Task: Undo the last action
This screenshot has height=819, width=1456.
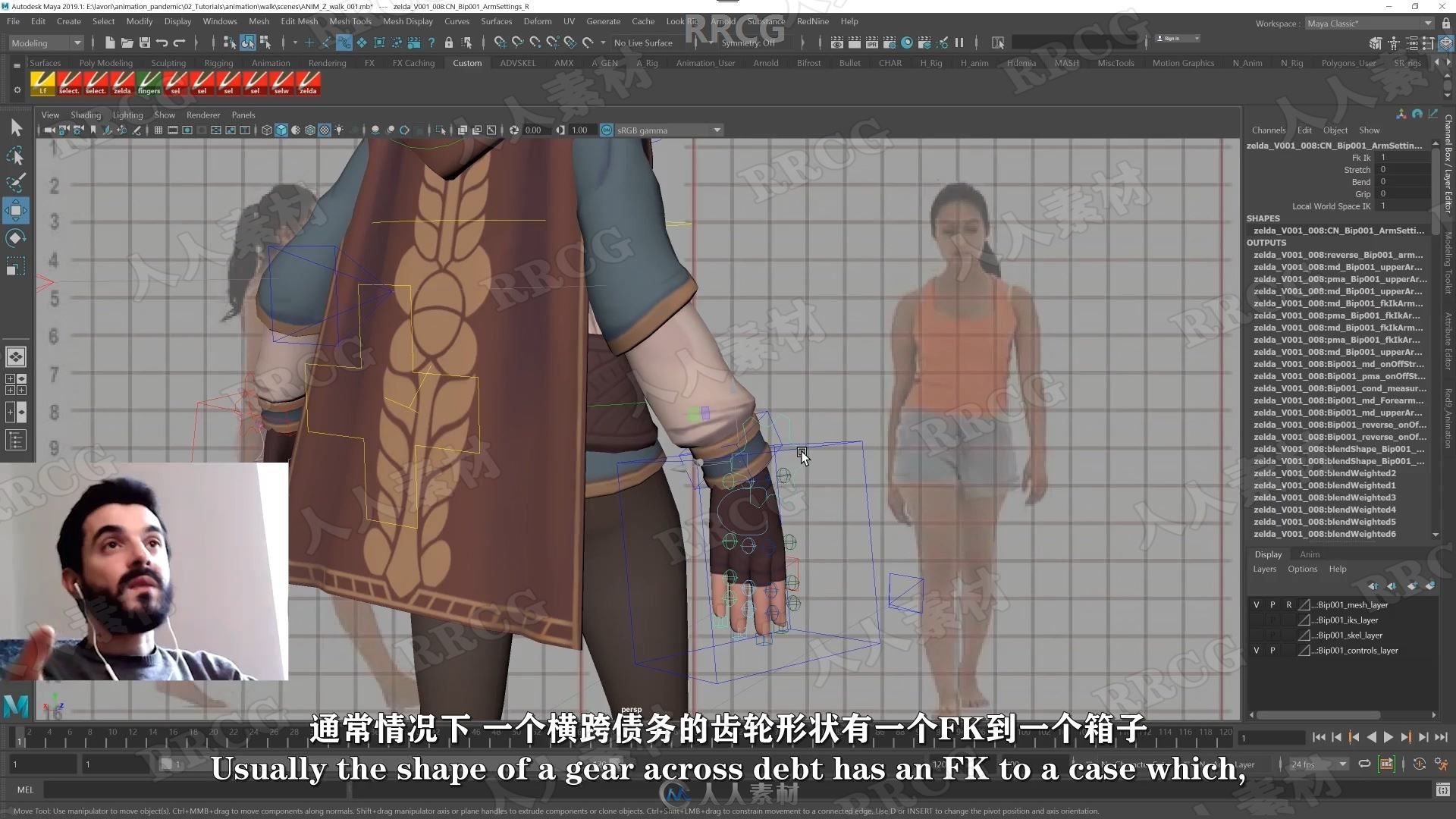Action: pyautogui.click(x=162, y=42)
